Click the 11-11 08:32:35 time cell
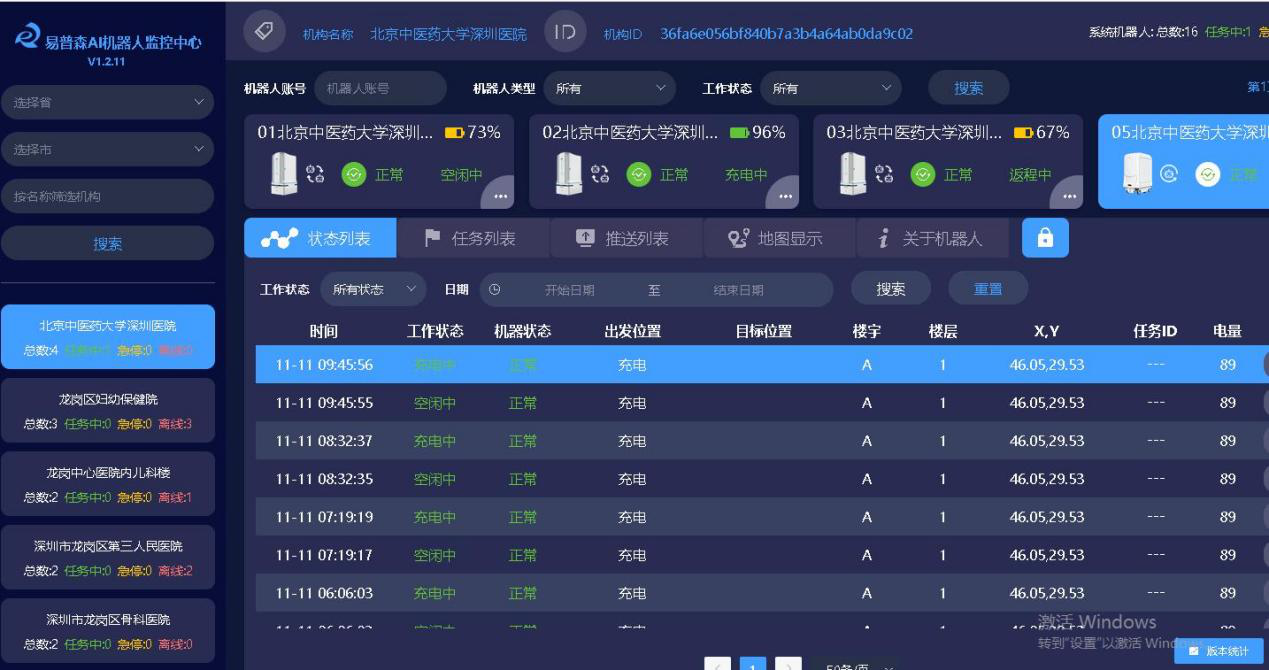1269x670 pixels. click(324, 479)
